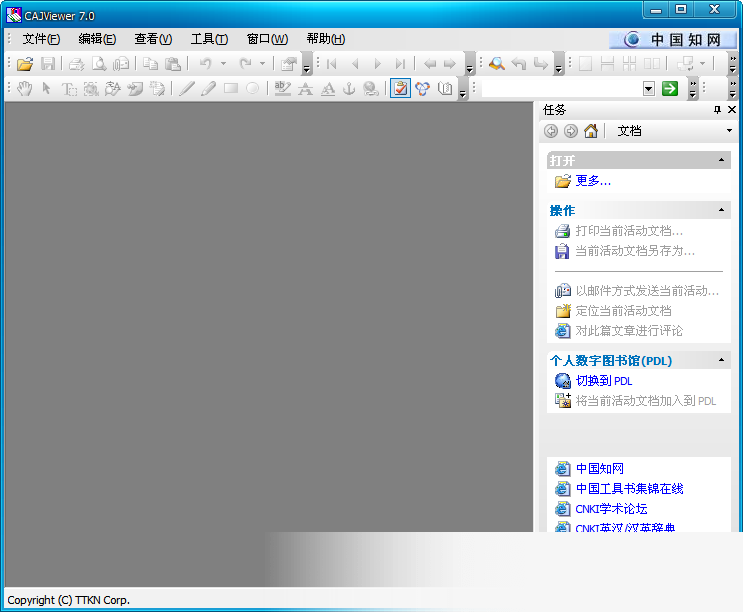The width and height of the screenshot is (743, 612).
Task: Click the Undo arrow icon
Action: click(205, 63)
